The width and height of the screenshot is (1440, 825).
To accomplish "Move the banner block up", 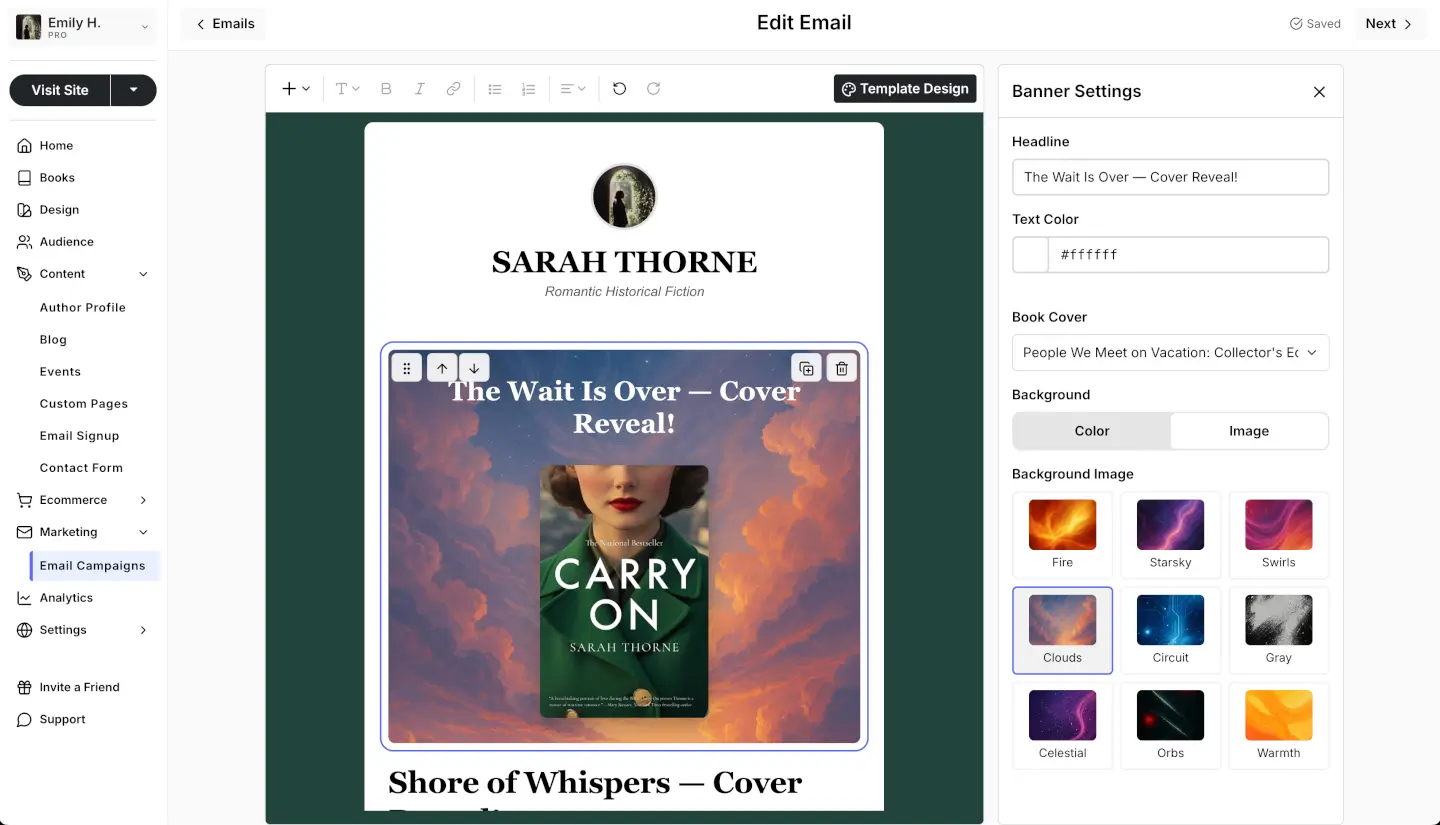I will 442,368.
